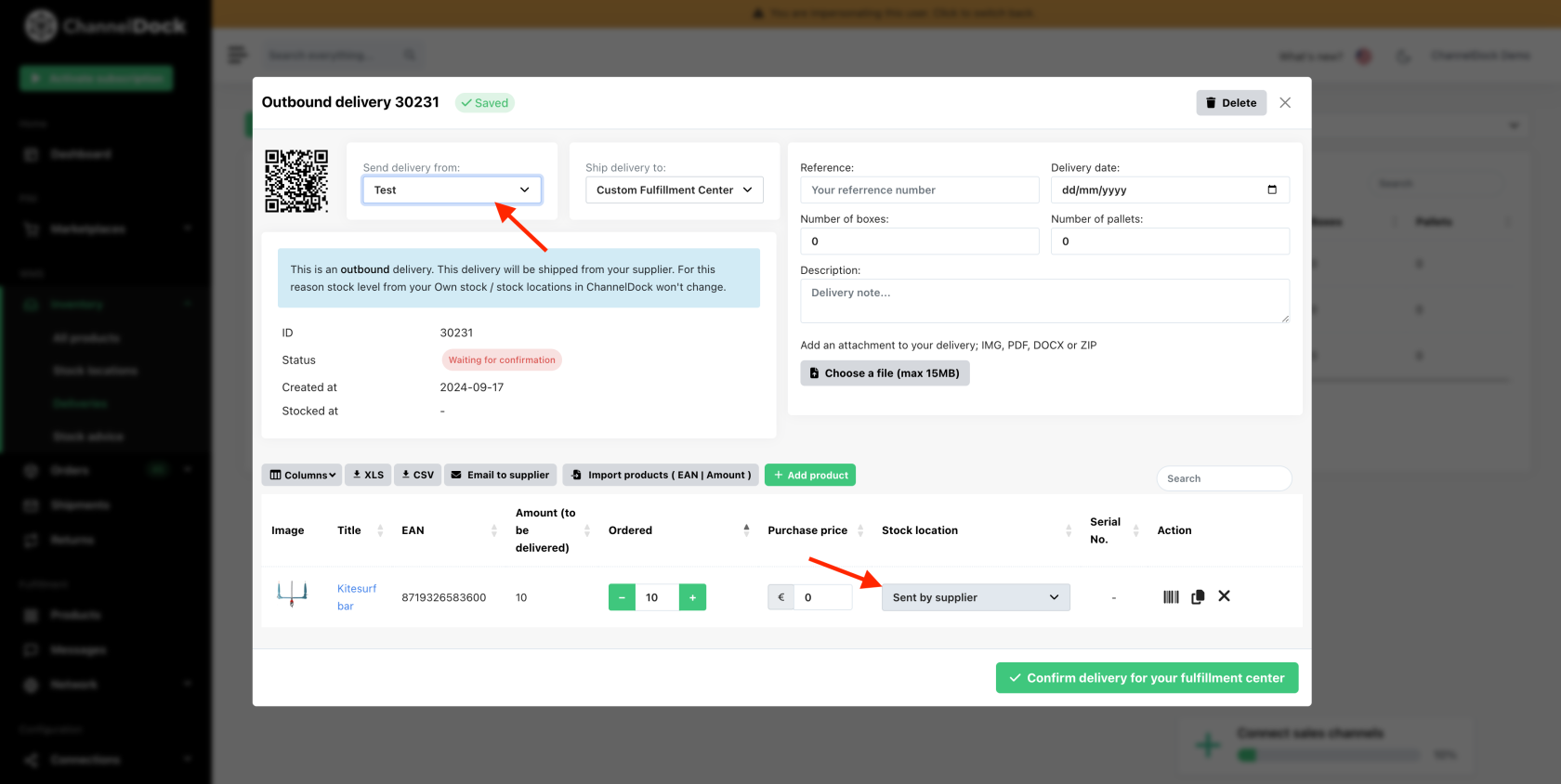Click the Kitesurf bar product thumbnail
Screen dimensions: 1561x784
pyautogui.click(x=292, y=594)
